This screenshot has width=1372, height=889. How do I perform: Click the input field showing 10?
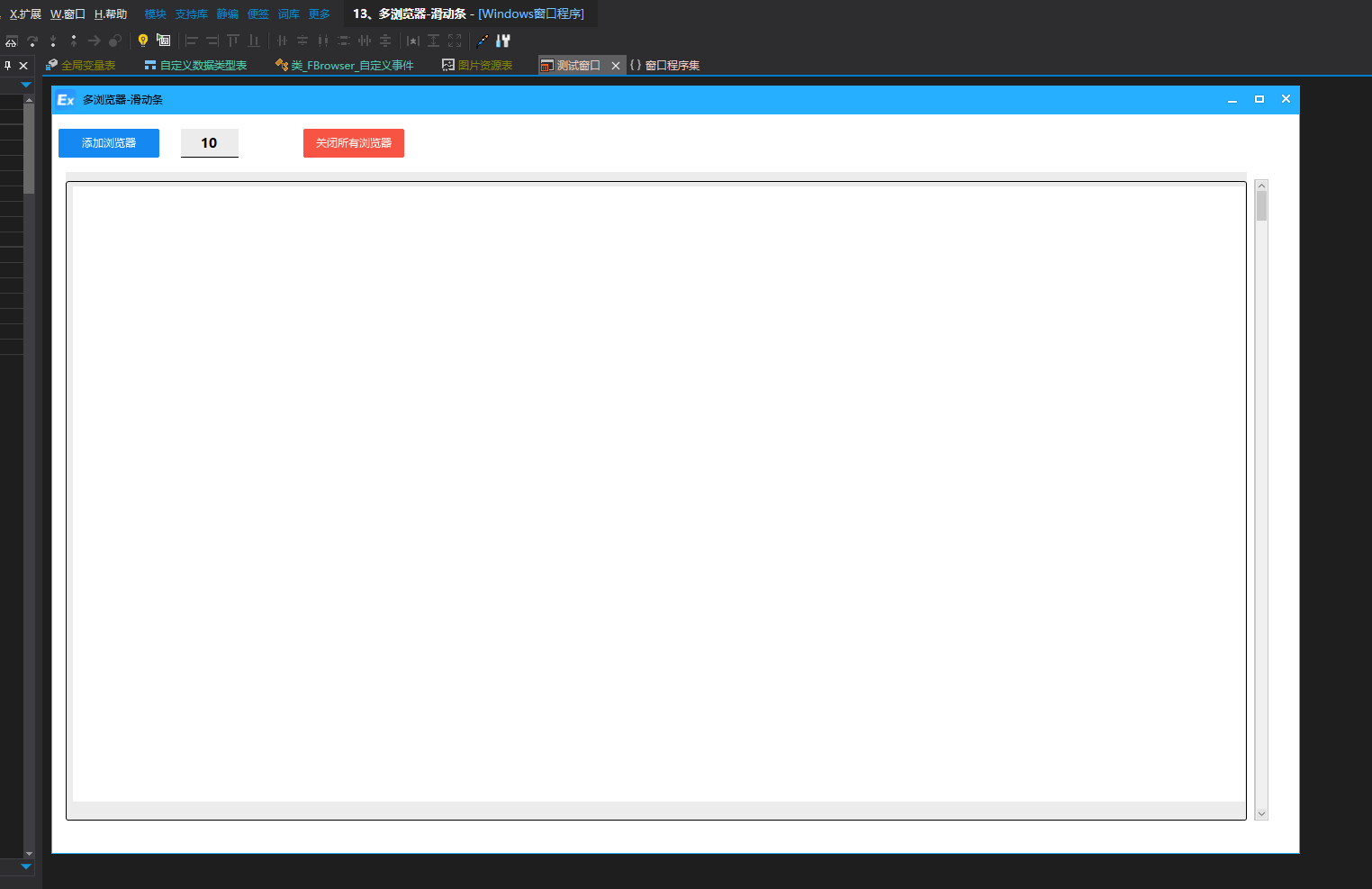(210, 143)
